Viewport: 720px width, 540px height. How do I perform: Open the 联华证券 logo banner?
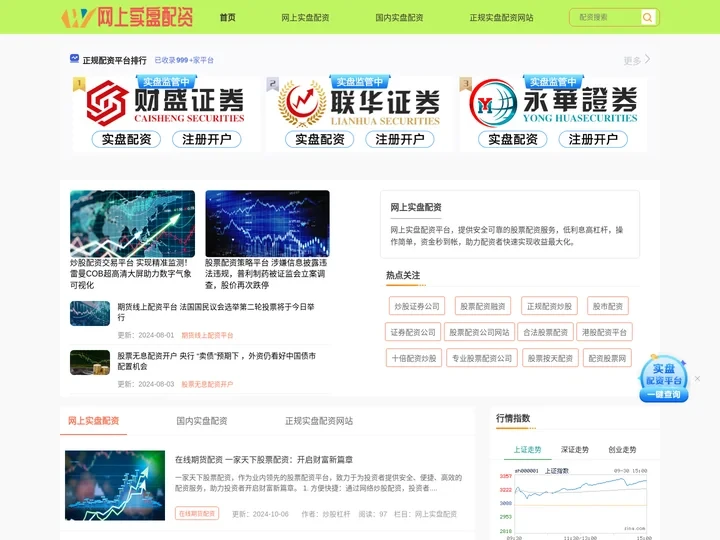[x=359, y=104]
